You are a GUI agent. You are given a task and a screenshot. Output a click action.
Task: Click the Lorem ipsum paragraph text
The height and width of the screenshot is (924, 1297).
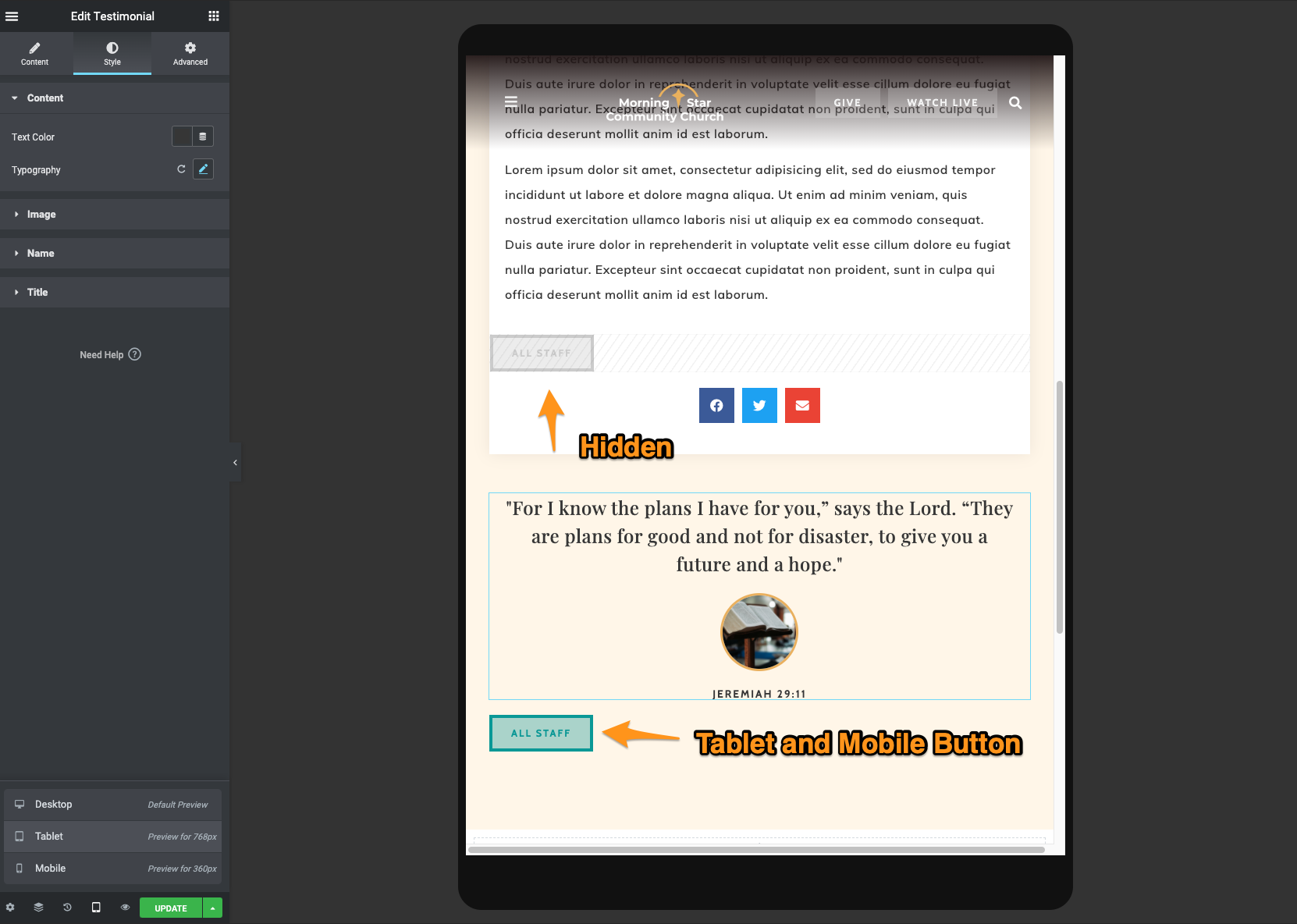click(x=758, y=233)
